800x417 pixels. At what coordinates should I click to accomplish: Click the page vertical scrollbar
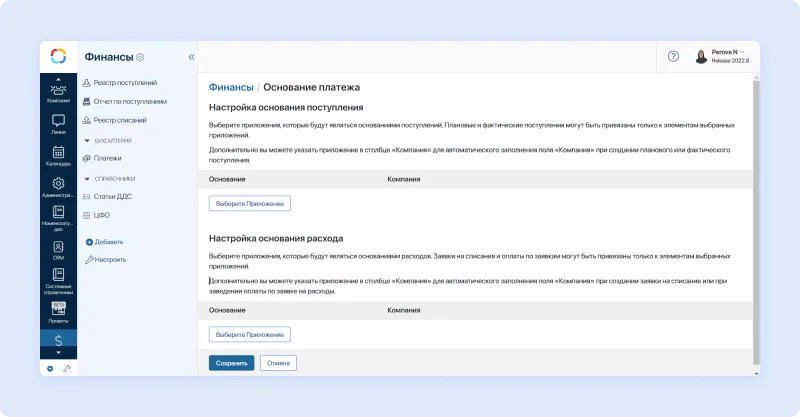point(756,222)
